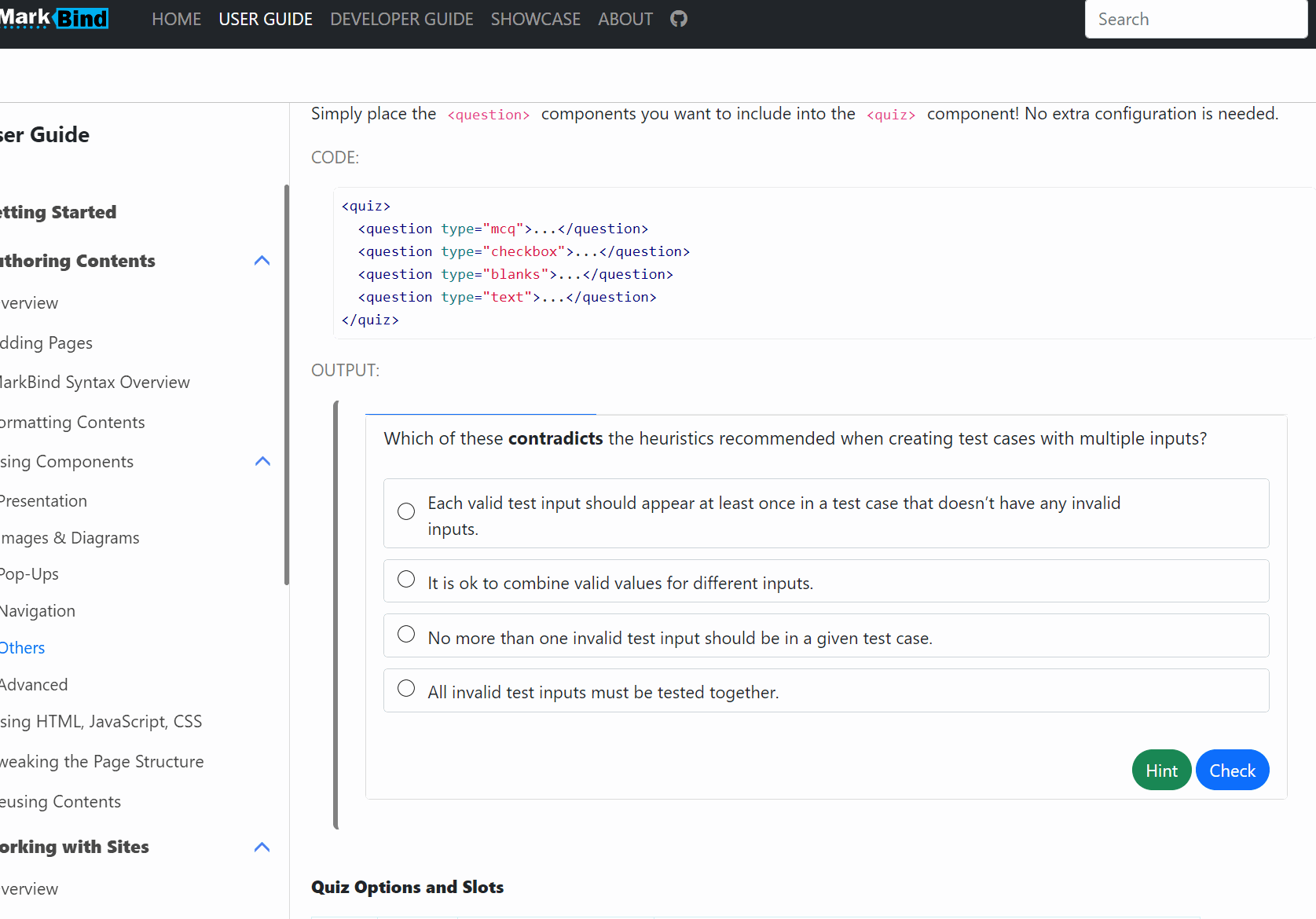Click the sidebar vertical scrollbar
1316x919 pixels.
(x=287, y=385)
